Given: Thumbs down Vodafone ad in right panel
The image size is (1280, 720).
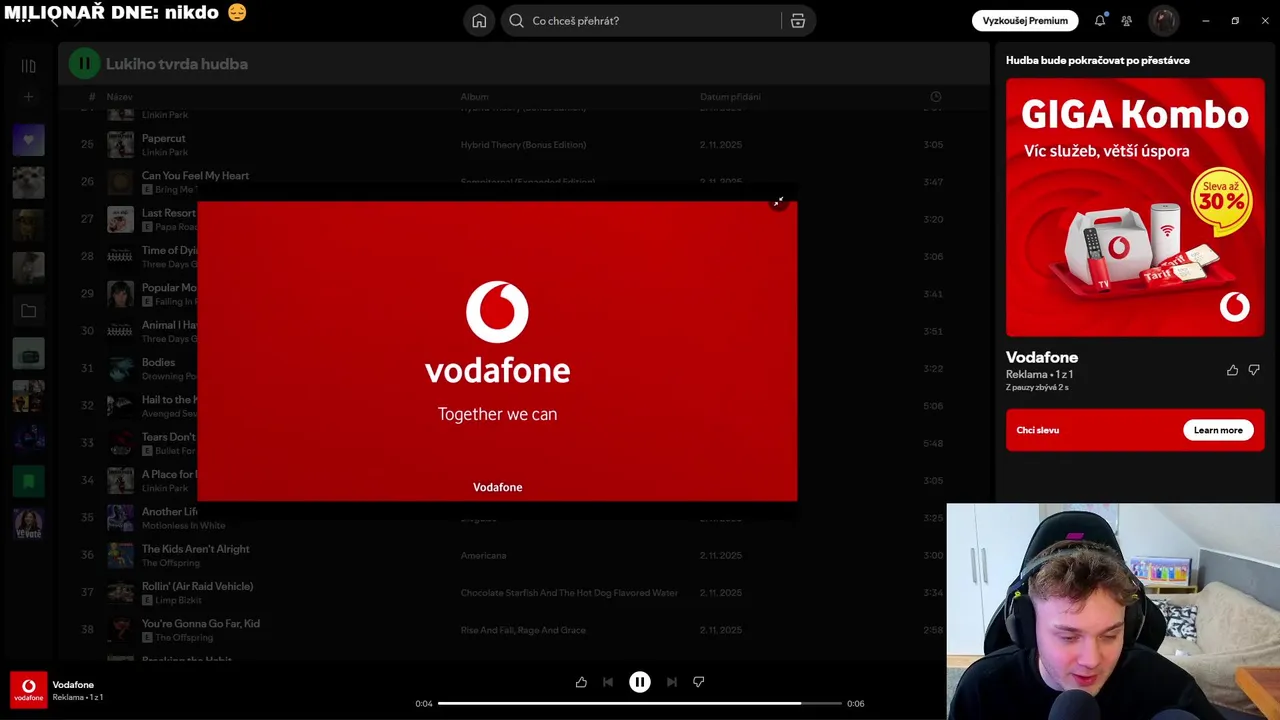Looking at the screenshot, I should click(x=1254, y=370).
